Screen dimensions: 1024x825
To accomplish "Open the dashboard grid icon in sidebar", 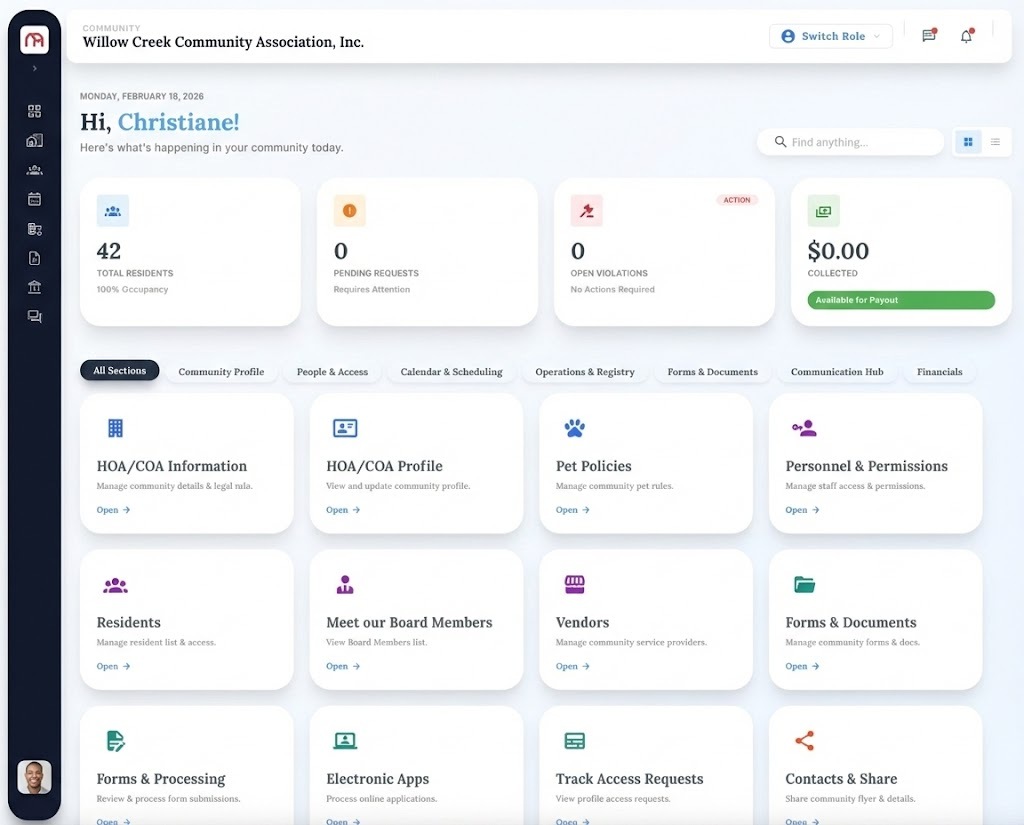I will pyautogui.click(x=35, y=111).
